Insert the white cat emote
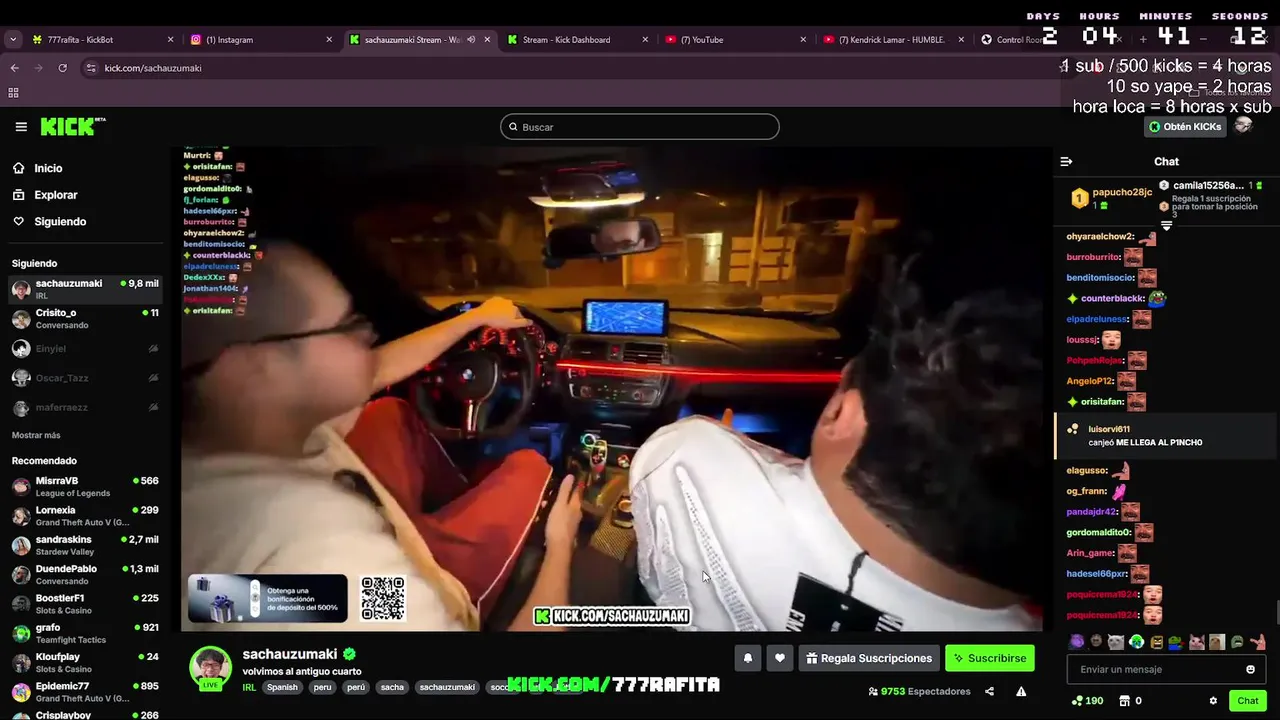This screenshot has width=1280, height=720. point(1116,642)
